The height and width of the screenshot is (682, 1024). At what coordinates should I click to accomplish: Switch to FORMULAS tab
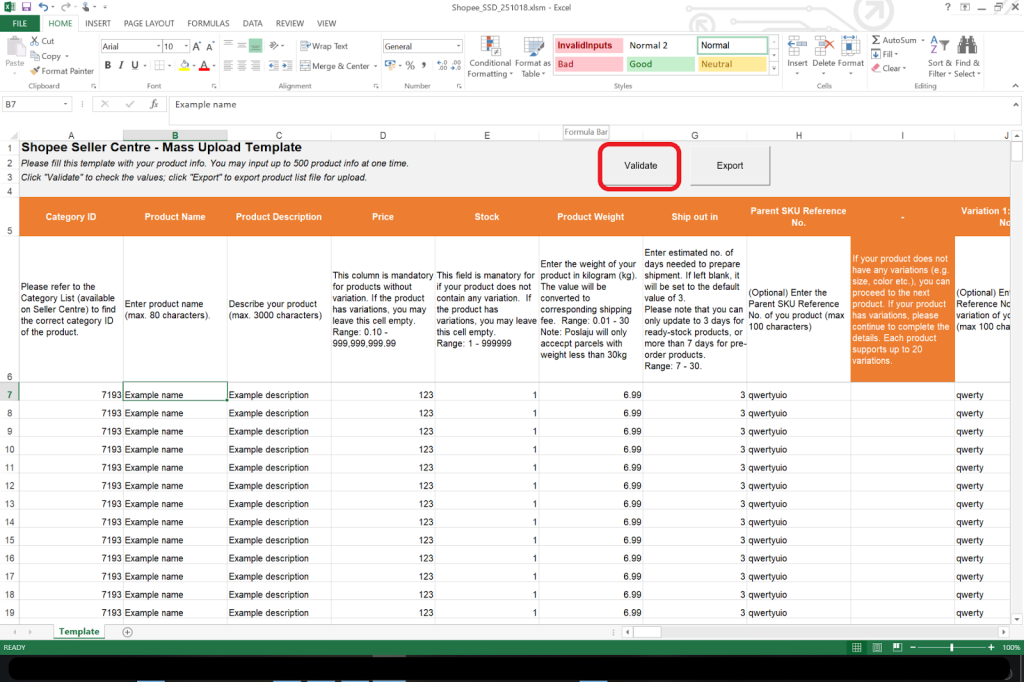(208, 24)
